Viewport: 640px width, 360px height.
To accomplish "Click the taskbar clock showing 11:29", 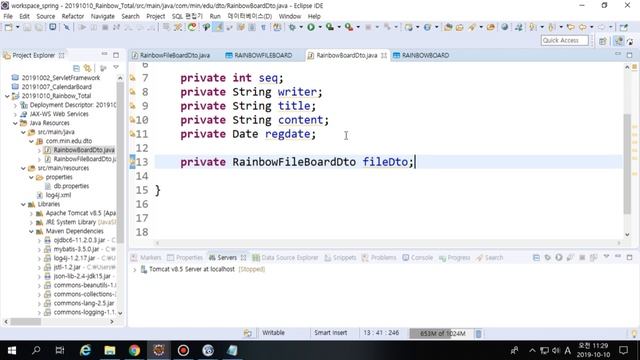I will pos(593,350).
